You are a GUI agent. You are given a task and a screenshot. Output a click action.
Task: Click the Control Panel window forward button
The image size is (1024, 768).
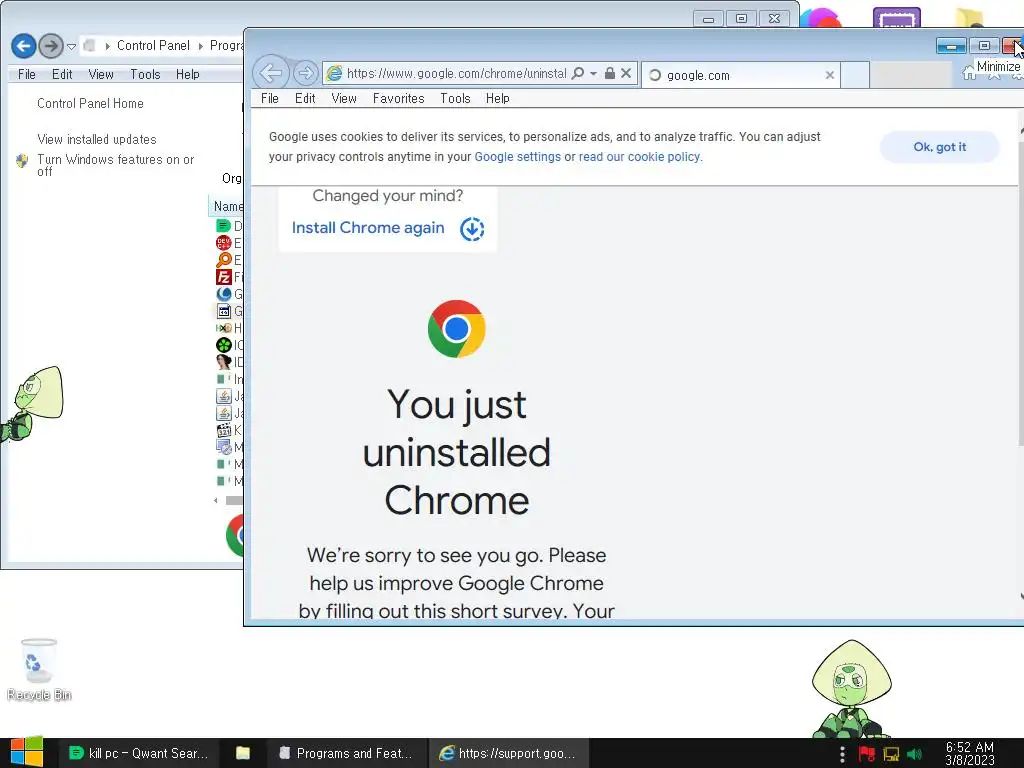click(x=51, y=46)
